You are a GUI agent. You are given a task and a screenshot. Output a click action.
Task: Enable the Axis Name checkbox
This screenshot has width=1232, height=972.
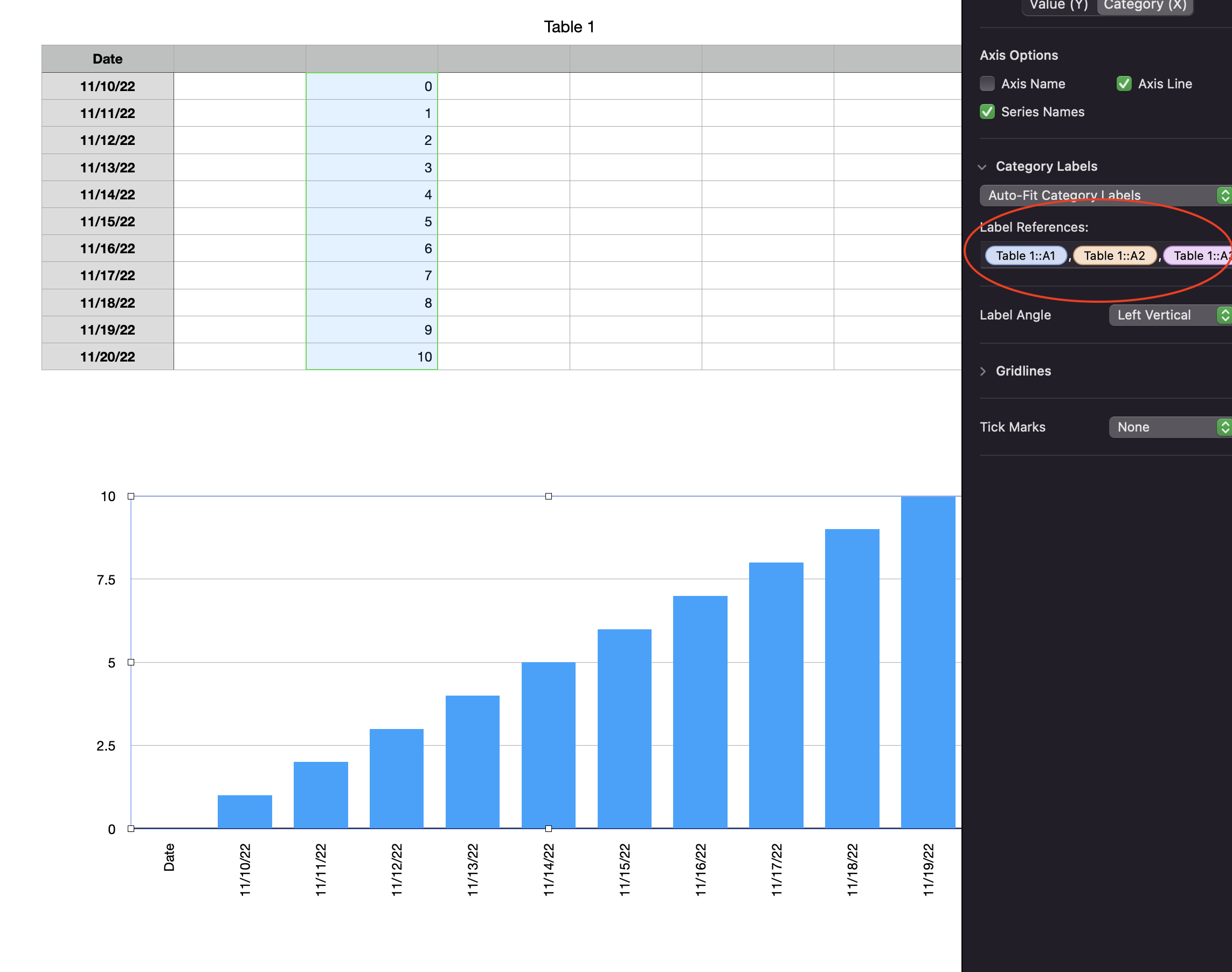[x=987, y=84]
